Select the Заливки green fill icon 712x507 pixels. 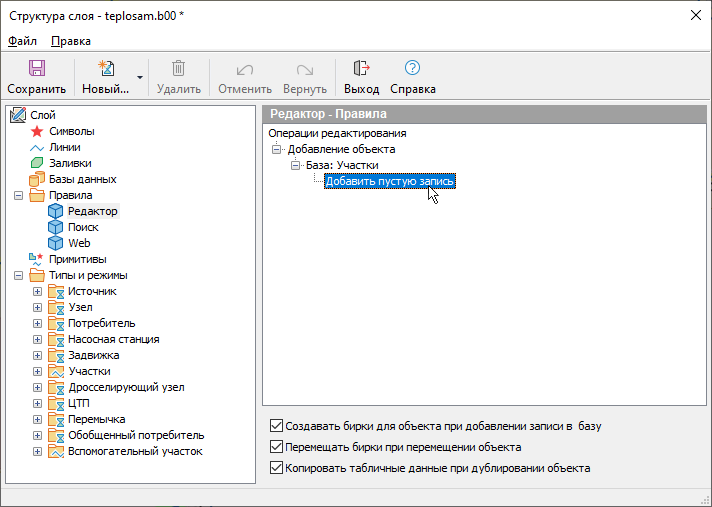[x=38, y=163]
